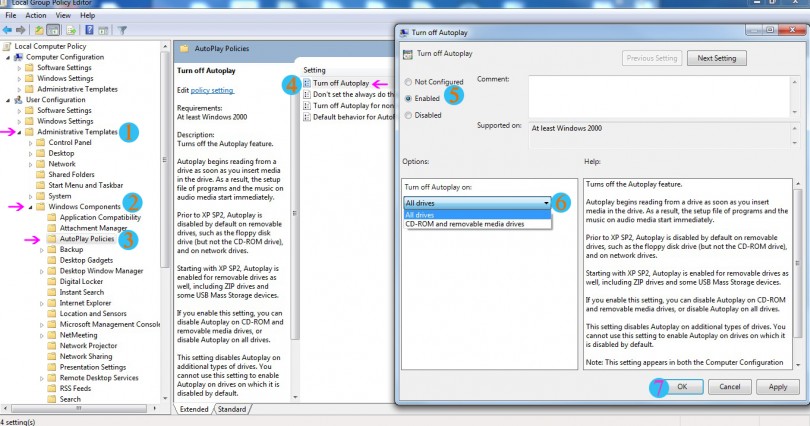810x426 pixels.
Task: Click the Up one level folder icon
Action: (x=39, y=30)
